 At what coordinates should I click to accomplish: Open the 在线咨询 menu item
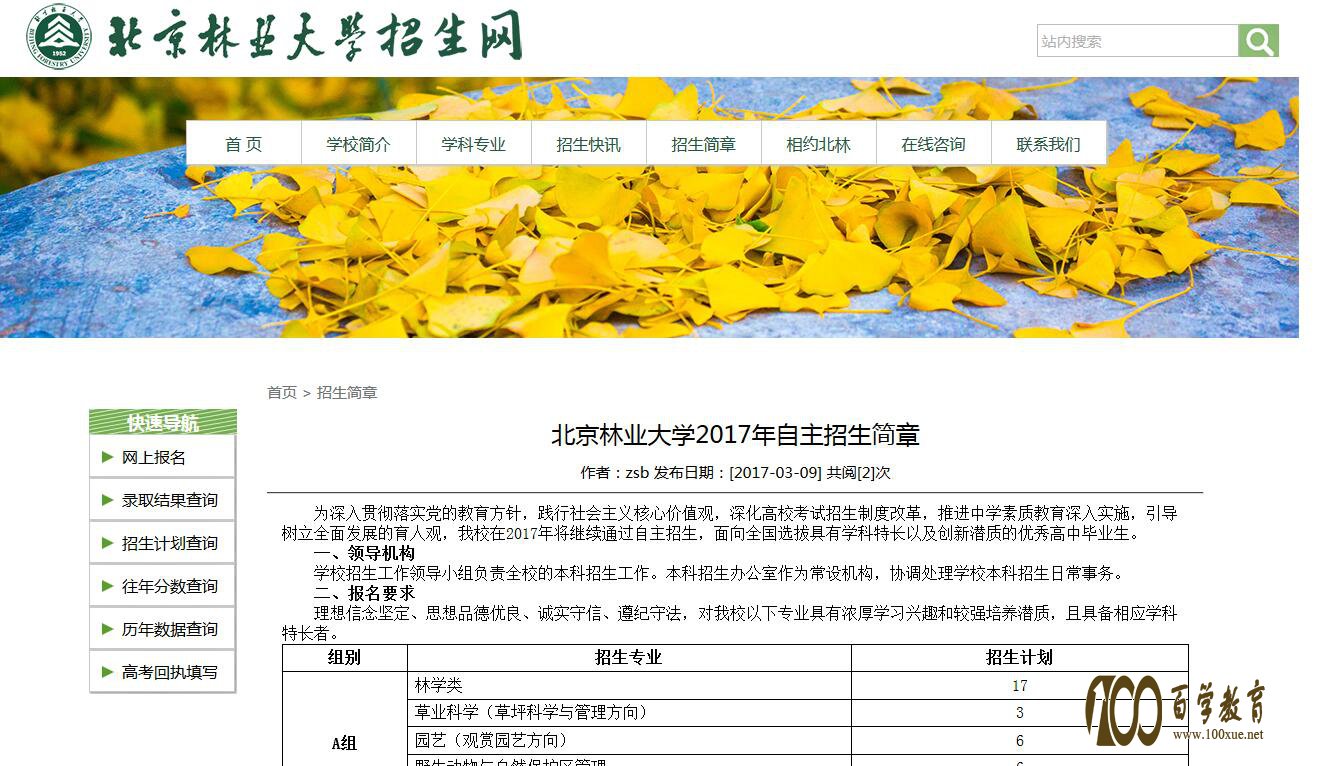[934, 144]
